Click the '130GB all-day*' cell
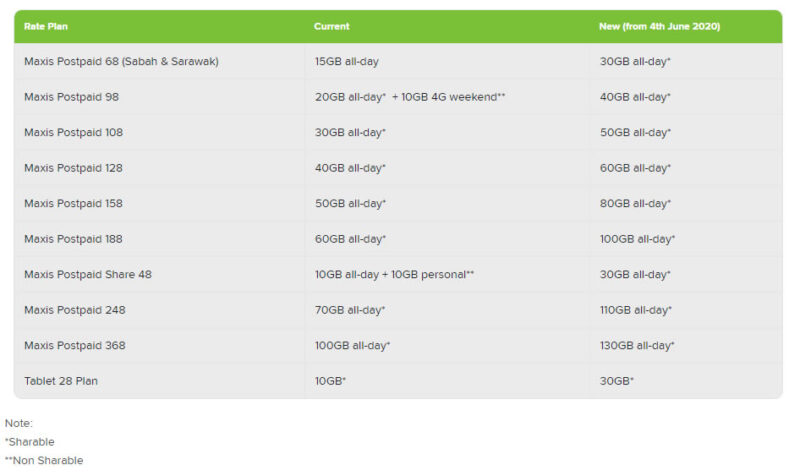 click(x=637, y=345)
